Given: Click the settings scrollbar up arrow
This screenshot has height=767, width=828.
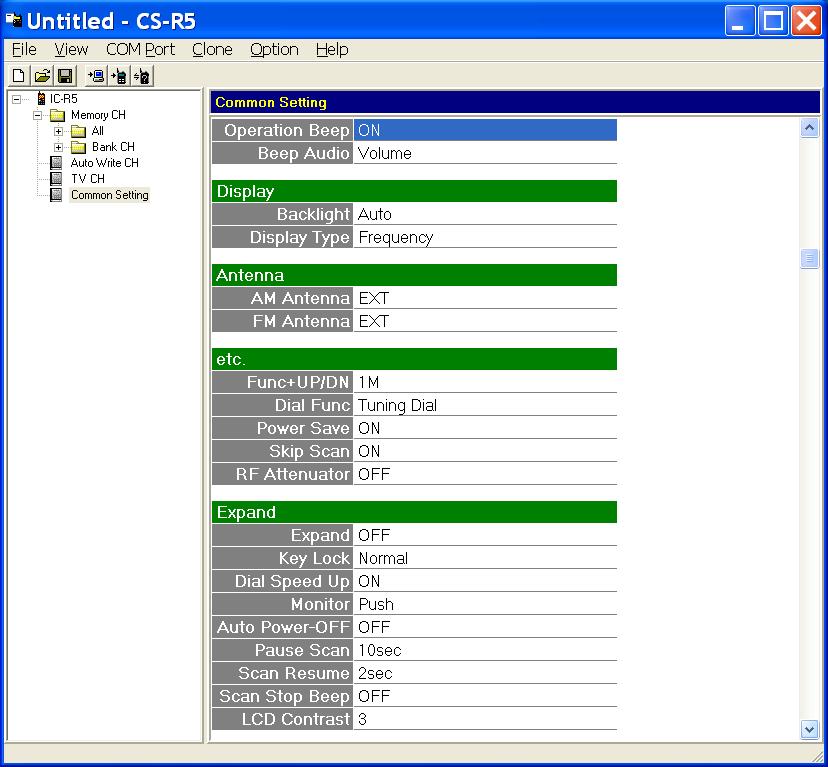Looking at the screenshot, I should click(809, 128).
